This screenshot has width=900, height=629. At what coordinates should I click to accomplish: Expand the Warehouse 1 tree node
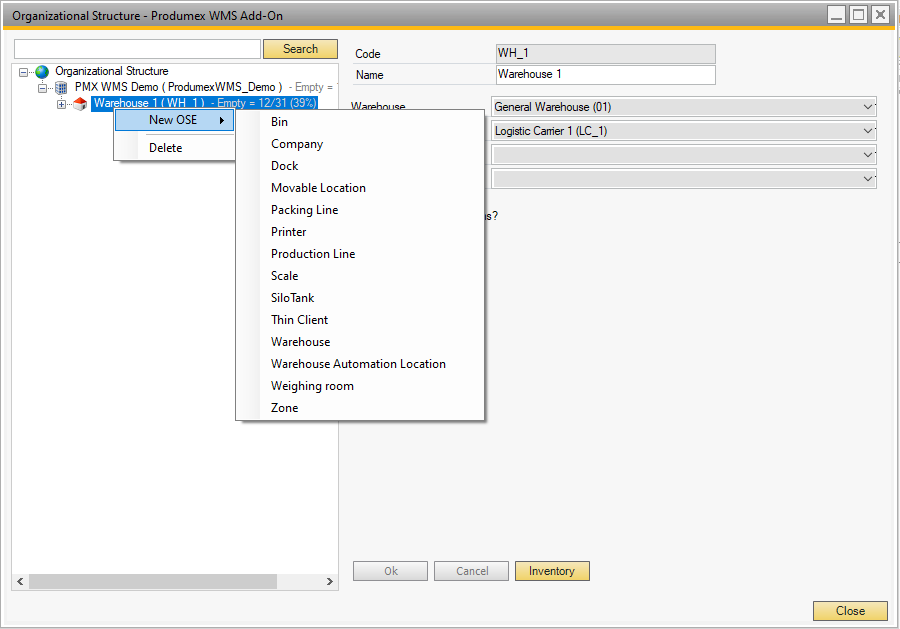pos(62,104)
